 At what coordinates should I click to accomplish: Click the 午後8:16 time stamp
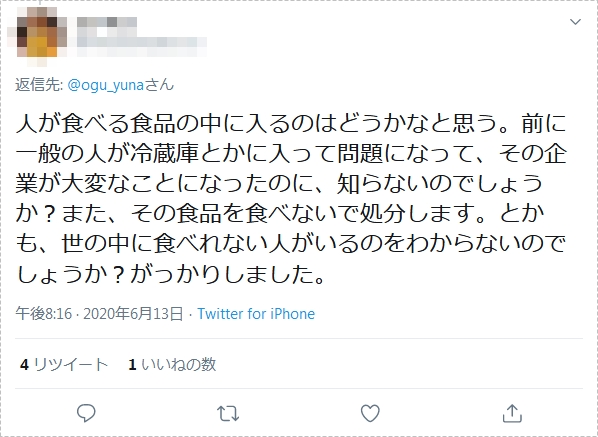[x=43, y=314]
